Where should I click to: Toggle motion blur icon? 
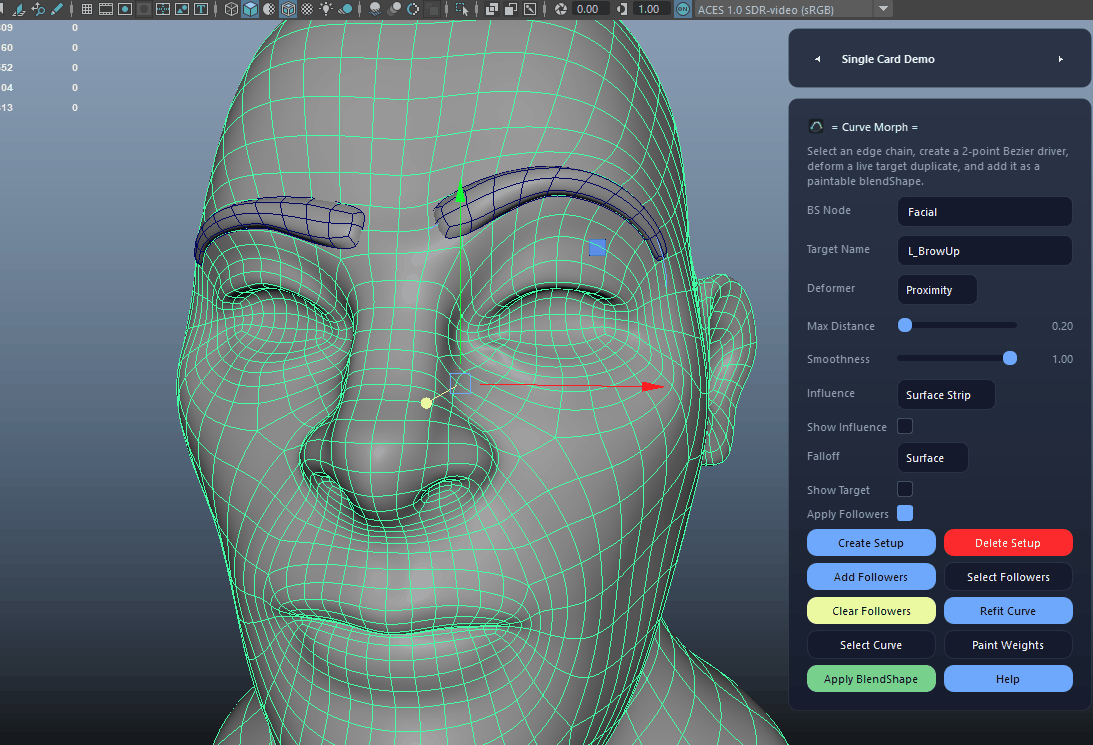[394, 10]
